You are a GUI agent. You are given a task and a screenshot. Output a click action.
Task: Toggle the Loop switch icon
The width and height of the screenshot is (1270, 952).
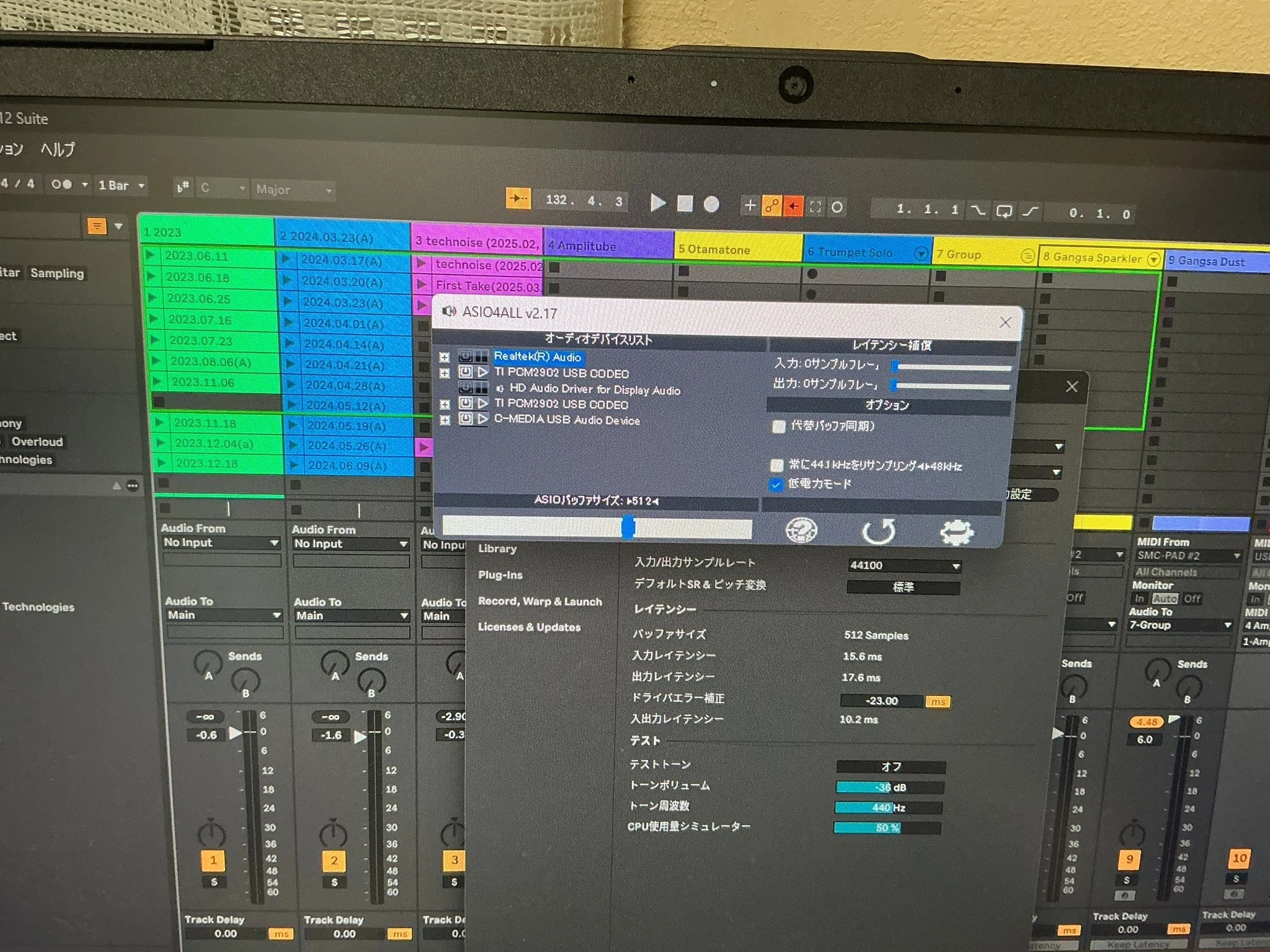[x=1004, y=211]
